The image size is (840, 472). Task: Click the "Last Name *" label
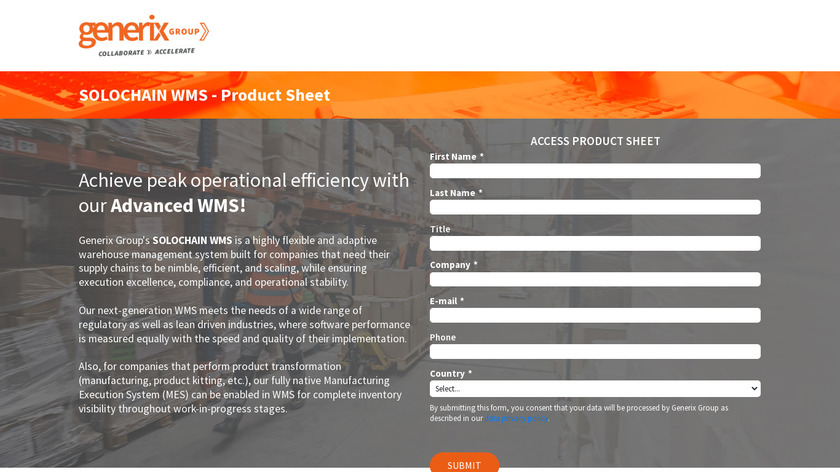[x=456, y=193]
